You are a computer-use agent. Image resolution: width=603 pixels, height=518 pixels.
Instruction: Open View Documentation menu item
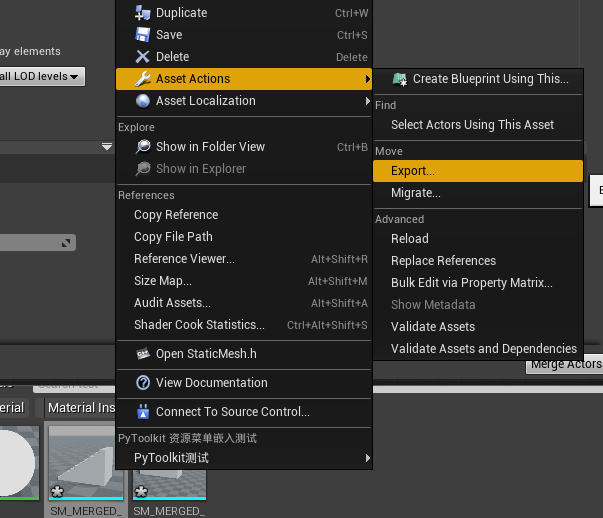(244, 383)
